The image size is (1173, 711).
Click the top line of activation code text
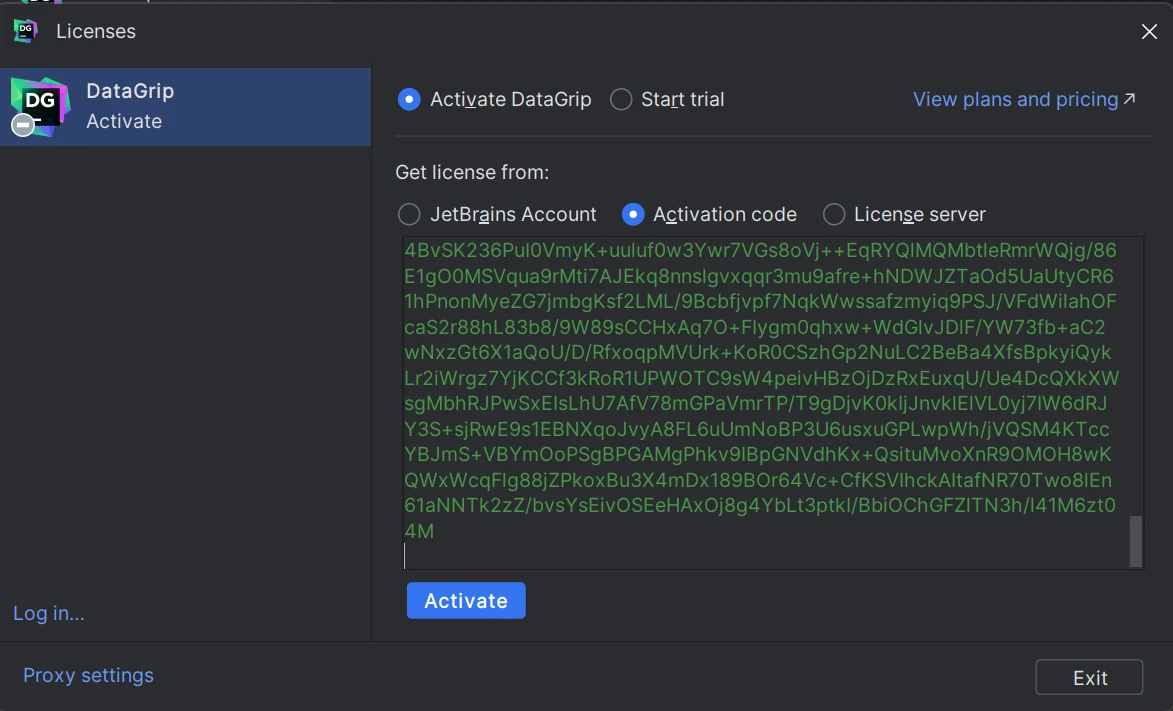[x=760, y=250]
